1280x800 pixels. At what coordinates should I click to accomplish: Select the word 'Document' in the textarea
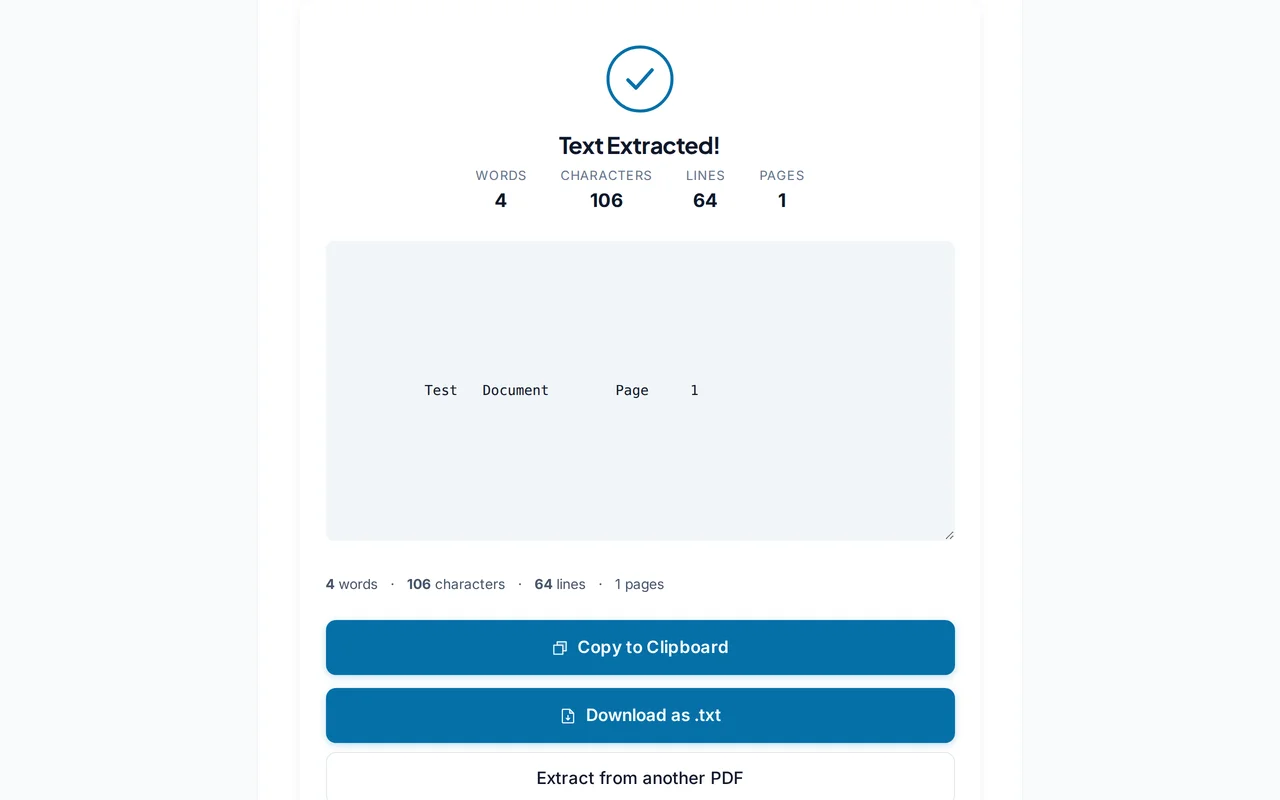coord(515,390)
